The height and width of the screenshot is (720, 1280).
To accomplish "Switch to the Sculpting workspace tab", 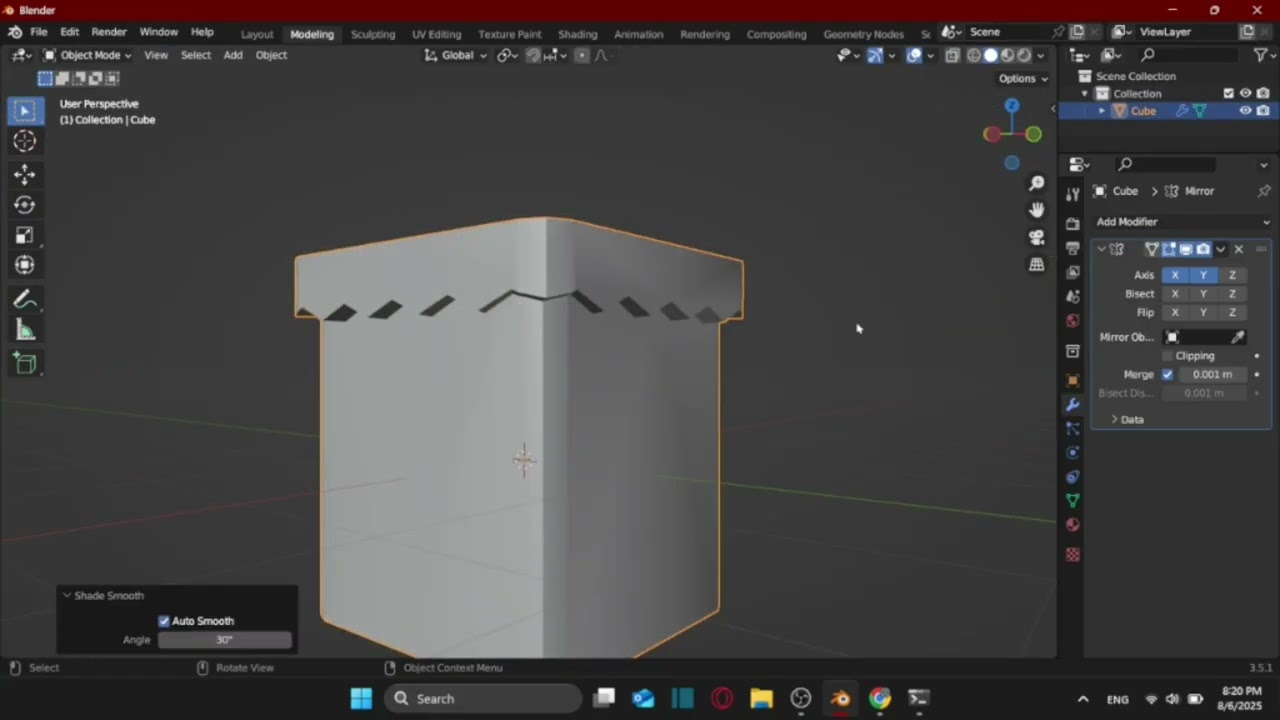I will tap(372, 34).
